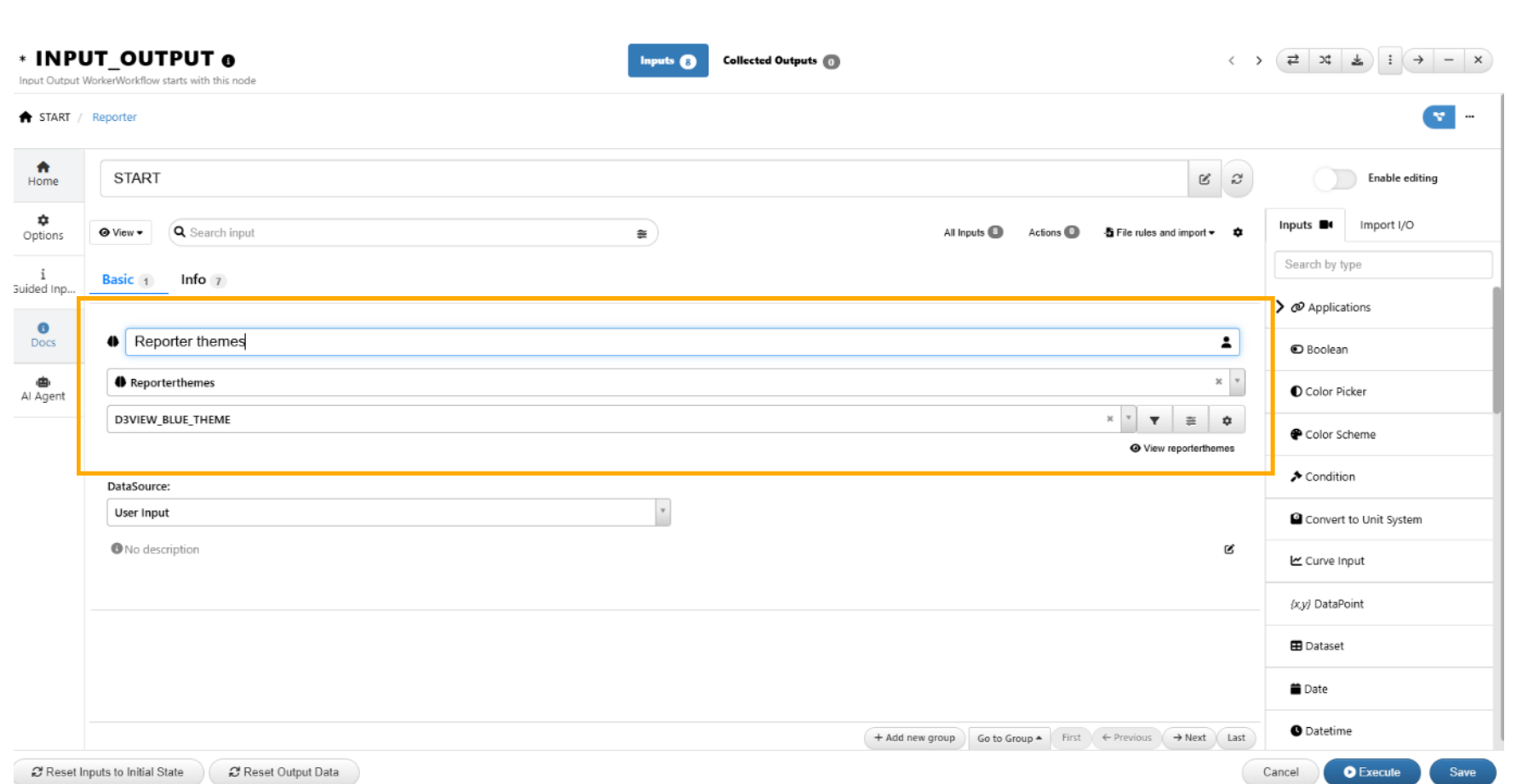Open File rules and import dropdown
Screen dimensions: 1534x784
[1159, 232]
